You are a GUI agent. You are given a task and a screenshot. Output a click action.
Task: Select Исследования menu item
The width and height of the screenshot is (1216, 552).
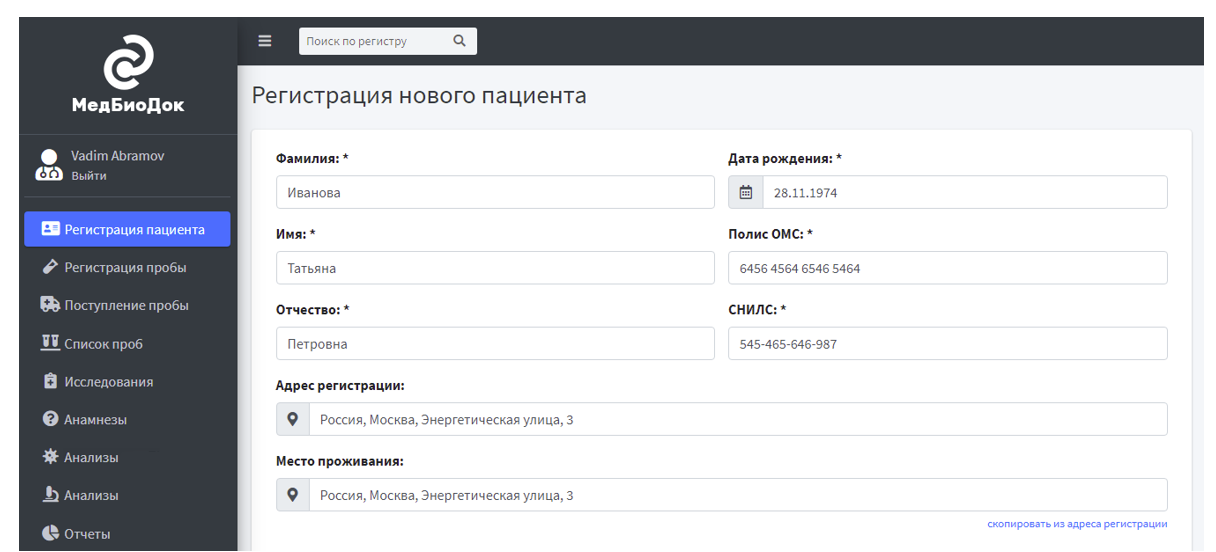point(108,382)
